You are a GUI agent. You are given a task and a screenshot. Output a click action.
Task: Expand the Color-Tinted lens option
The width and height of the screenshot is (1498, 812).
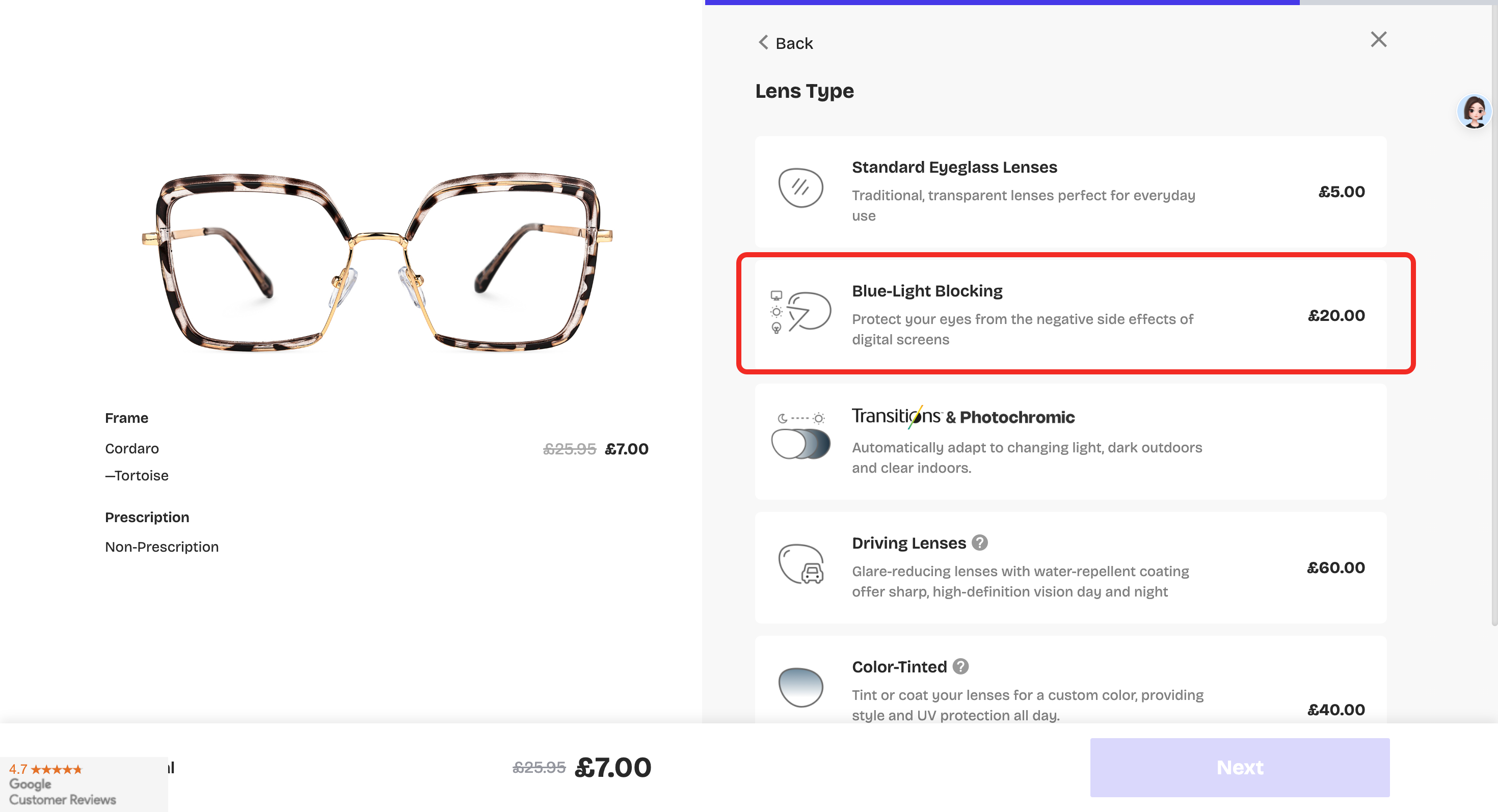pos(1070,689)
